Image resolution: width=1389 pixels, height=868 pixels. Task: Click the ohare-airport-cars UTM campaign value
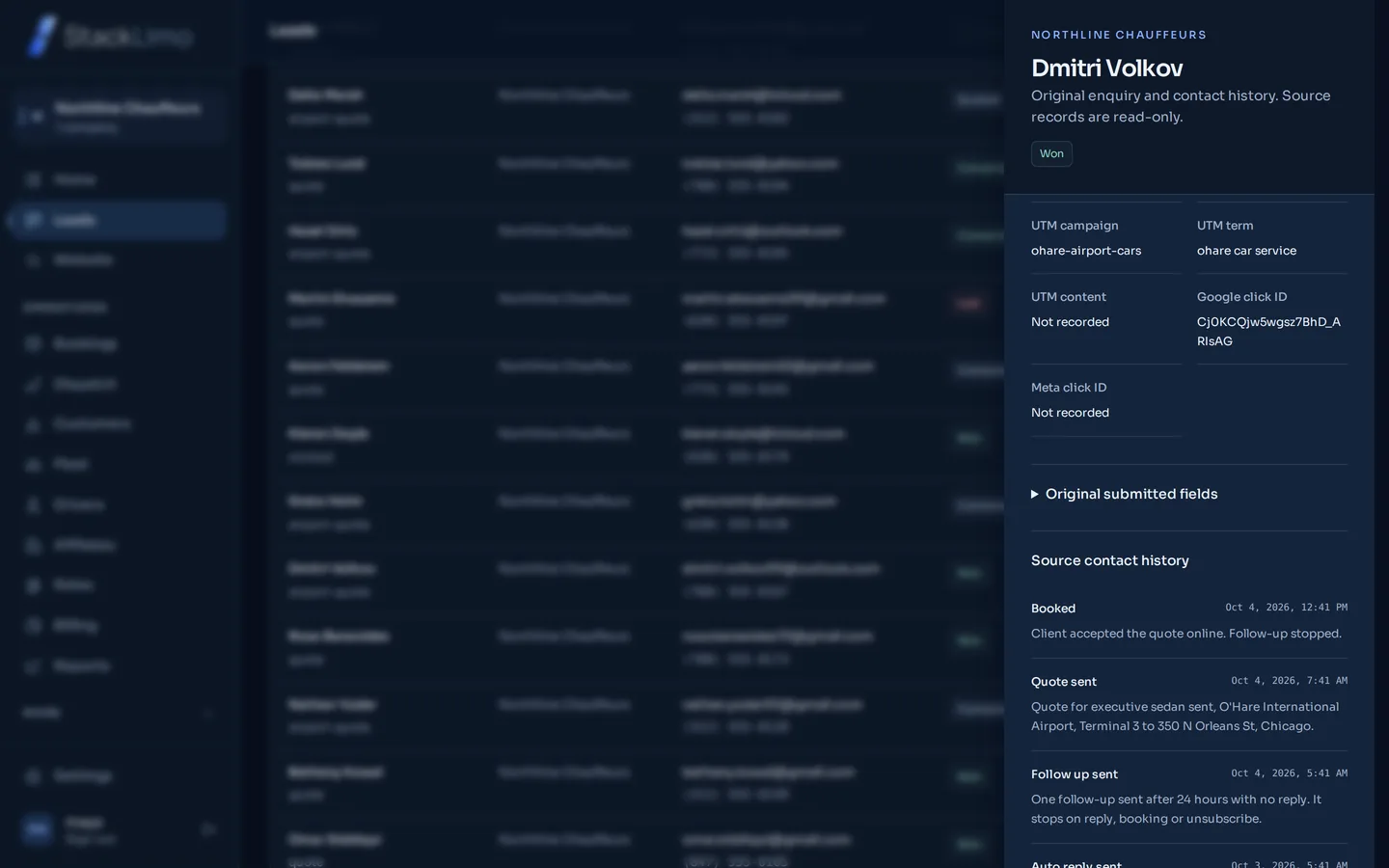click(x=1086, y=251)
